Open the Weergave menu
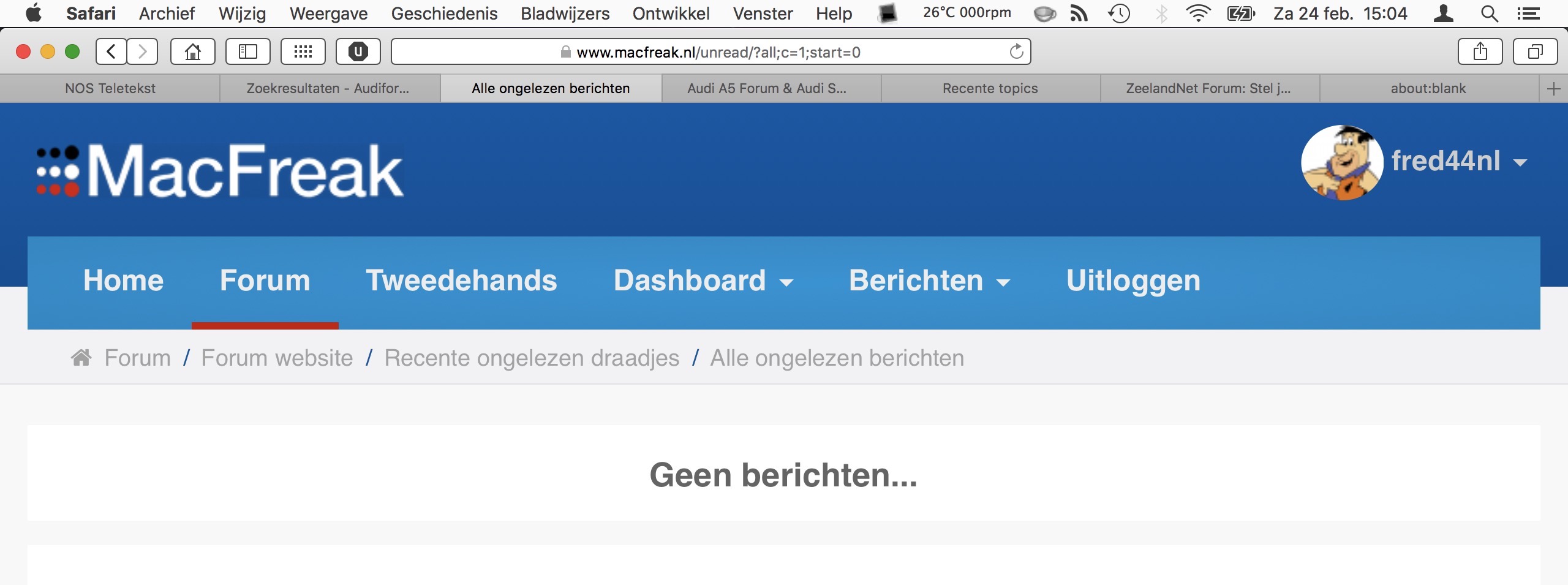 coord(329,13)
